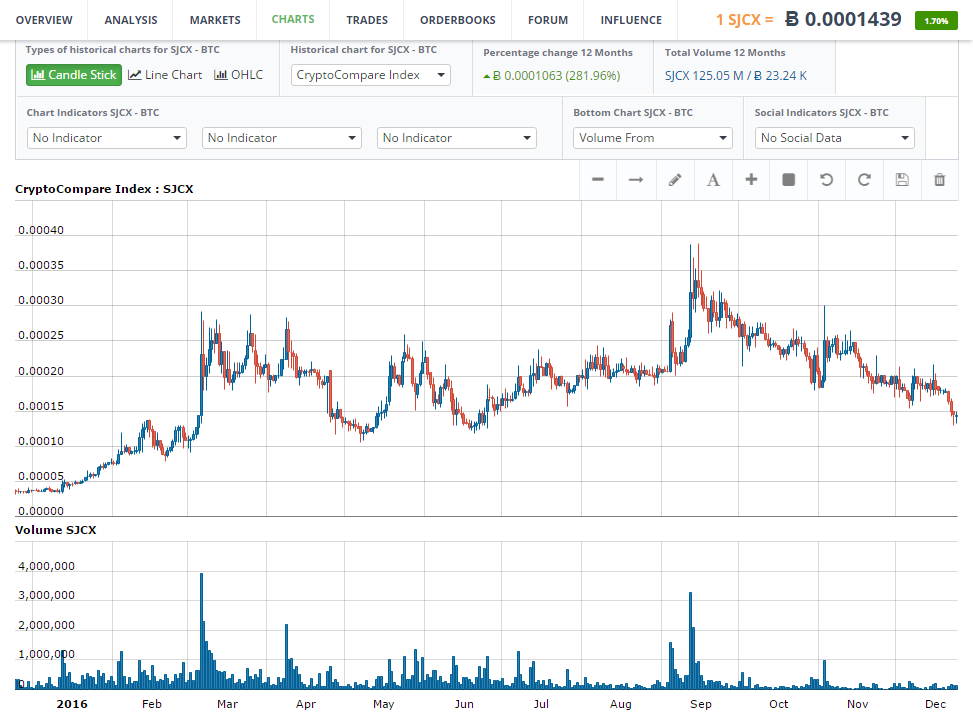Open the CryptoCompare Index dropdown
Viewport: 973px width, 724px height.
coord(371,75)
